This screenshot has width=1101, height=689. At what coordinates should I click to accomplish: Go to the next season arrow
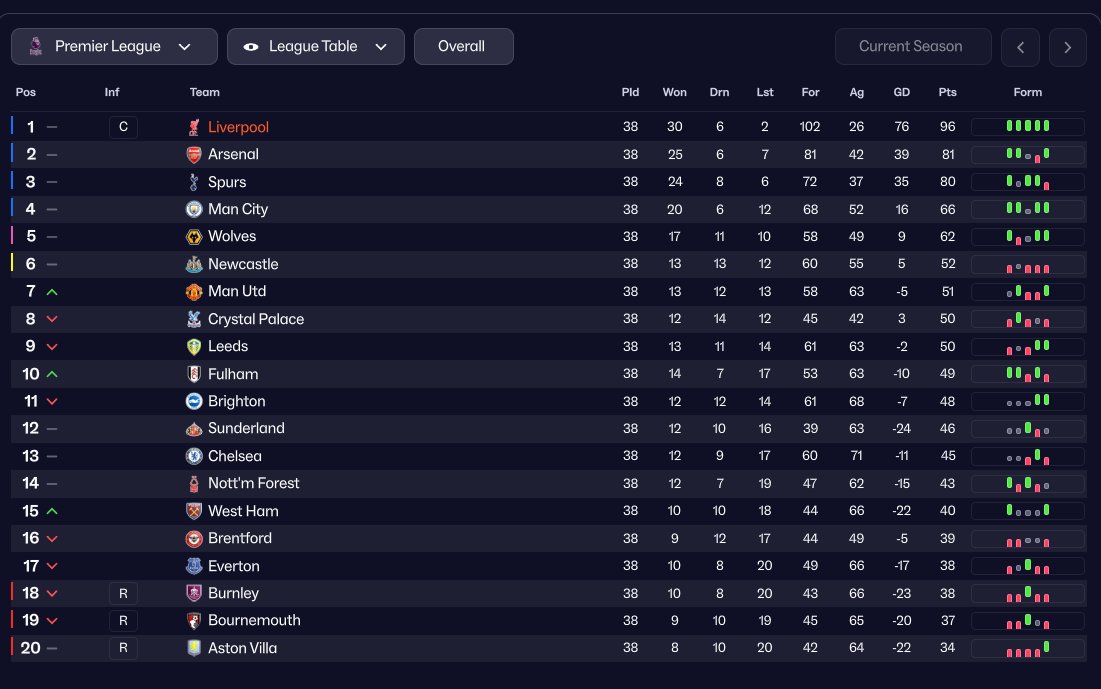1068,47
